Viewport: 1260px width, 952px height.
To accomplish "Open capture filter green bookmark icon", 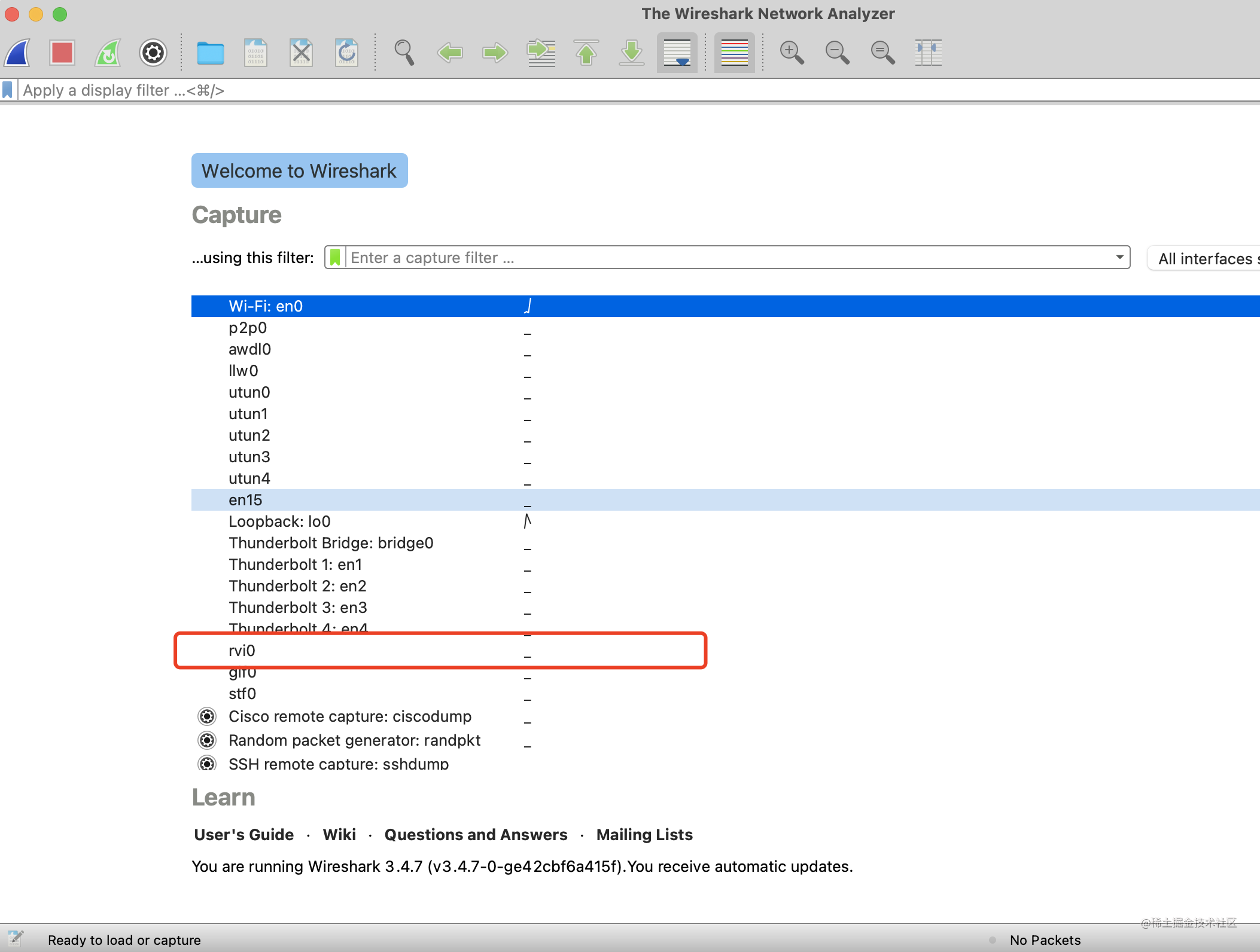I will click(335, 257).
